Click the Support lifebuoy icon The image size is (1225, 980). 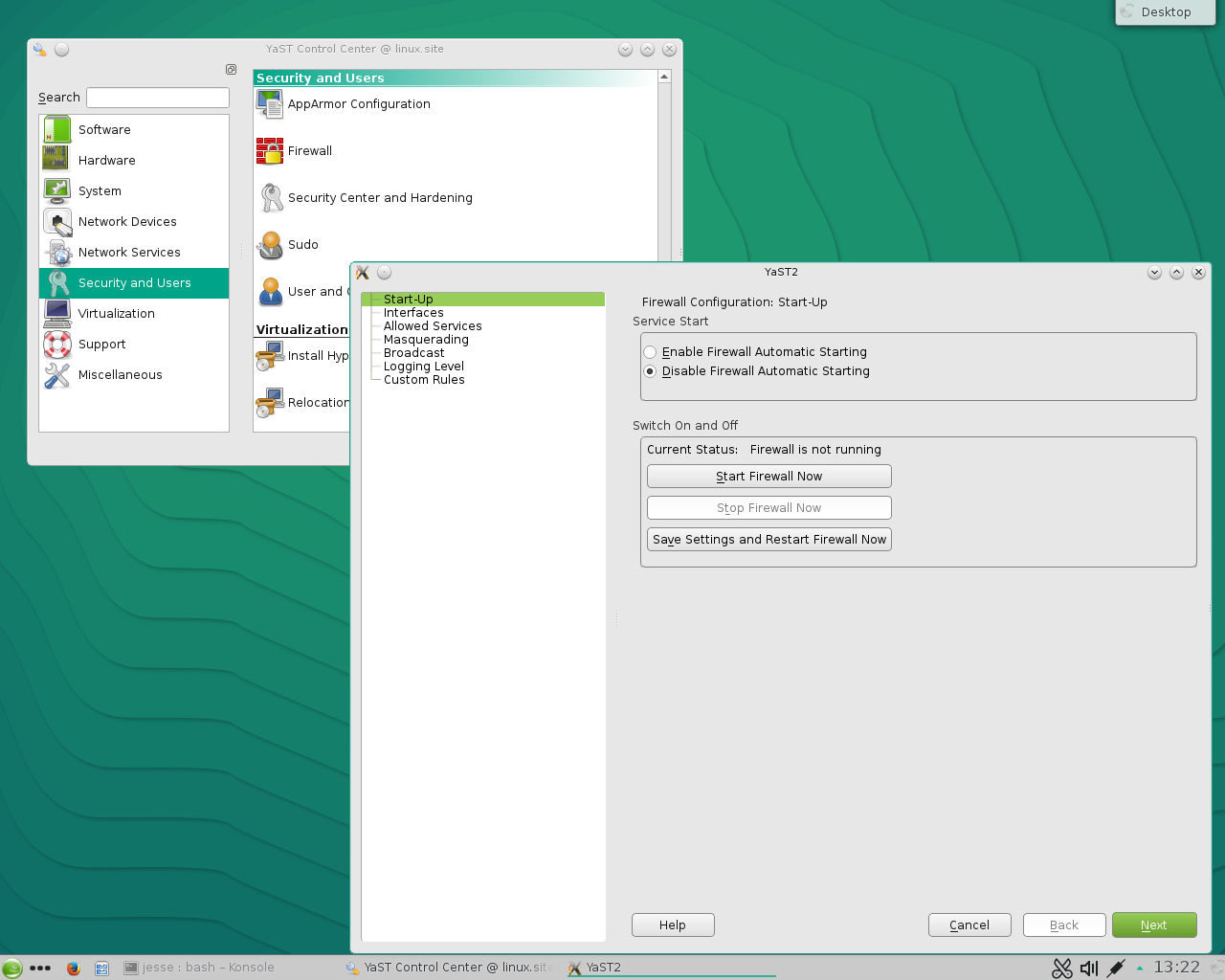click(57, 344)
